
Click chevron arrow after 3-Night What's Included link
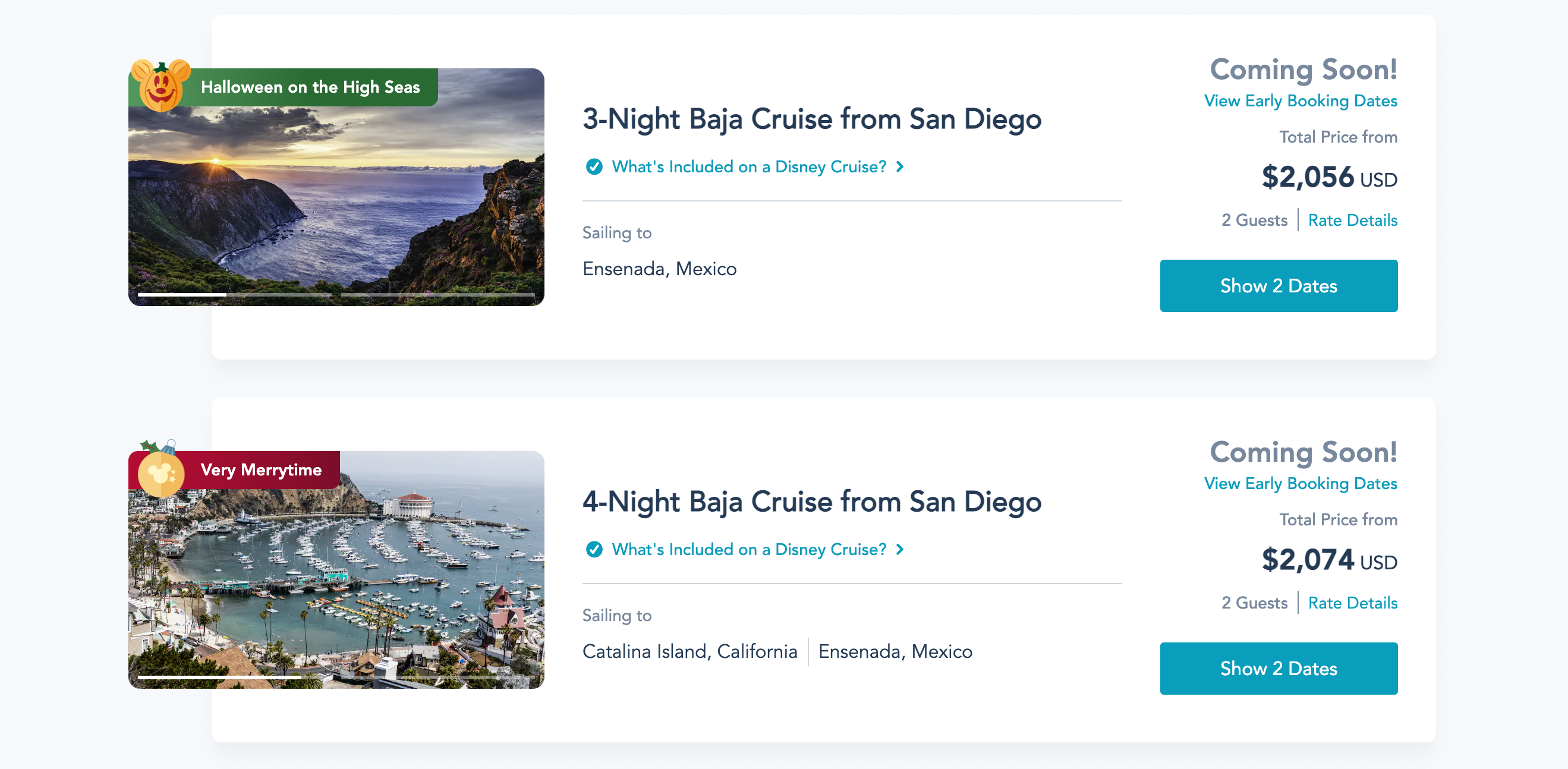point(901,167)
